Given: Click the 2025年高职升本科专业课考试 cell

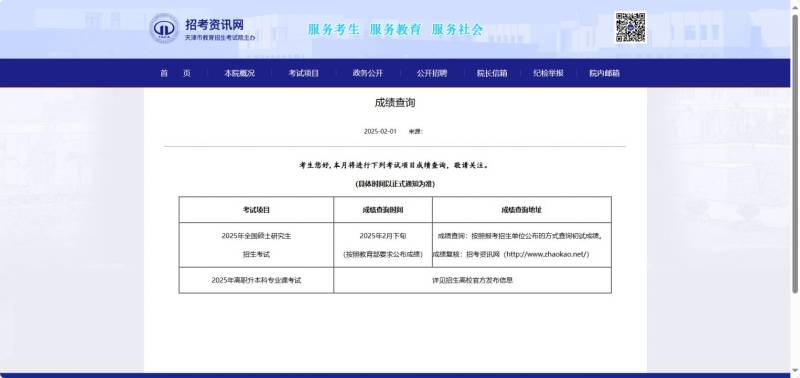Looking at the screenshot, I should tap(256, 280).
